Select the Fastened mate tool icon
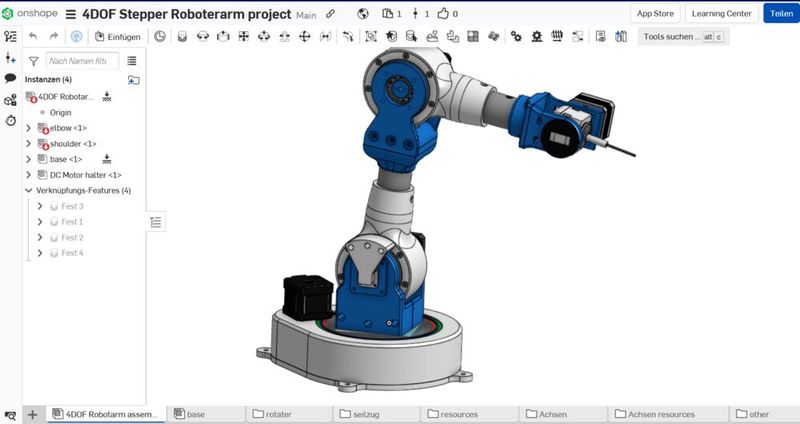 [x=182, y=36]
